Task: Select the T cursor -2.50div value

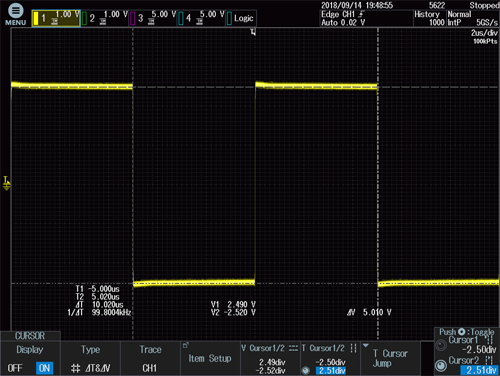Action: 330,362
